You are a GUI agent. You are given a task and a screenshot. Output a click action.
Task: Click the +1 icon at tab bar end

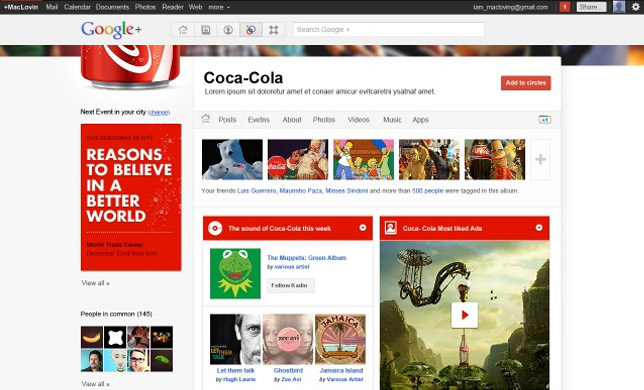click(545, 119)
